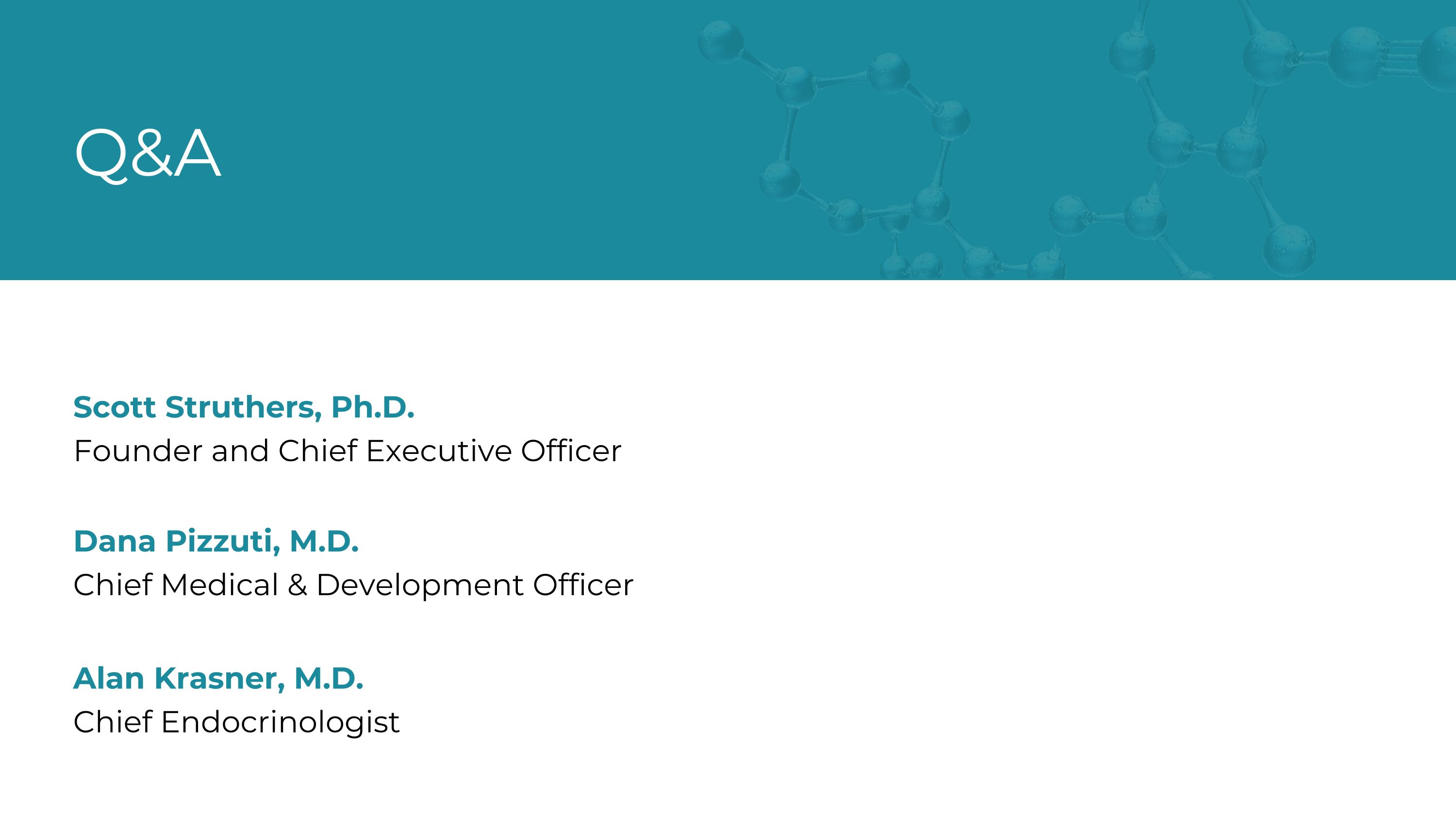
Task: Click the word "Medical"
Action: [219, 585]
